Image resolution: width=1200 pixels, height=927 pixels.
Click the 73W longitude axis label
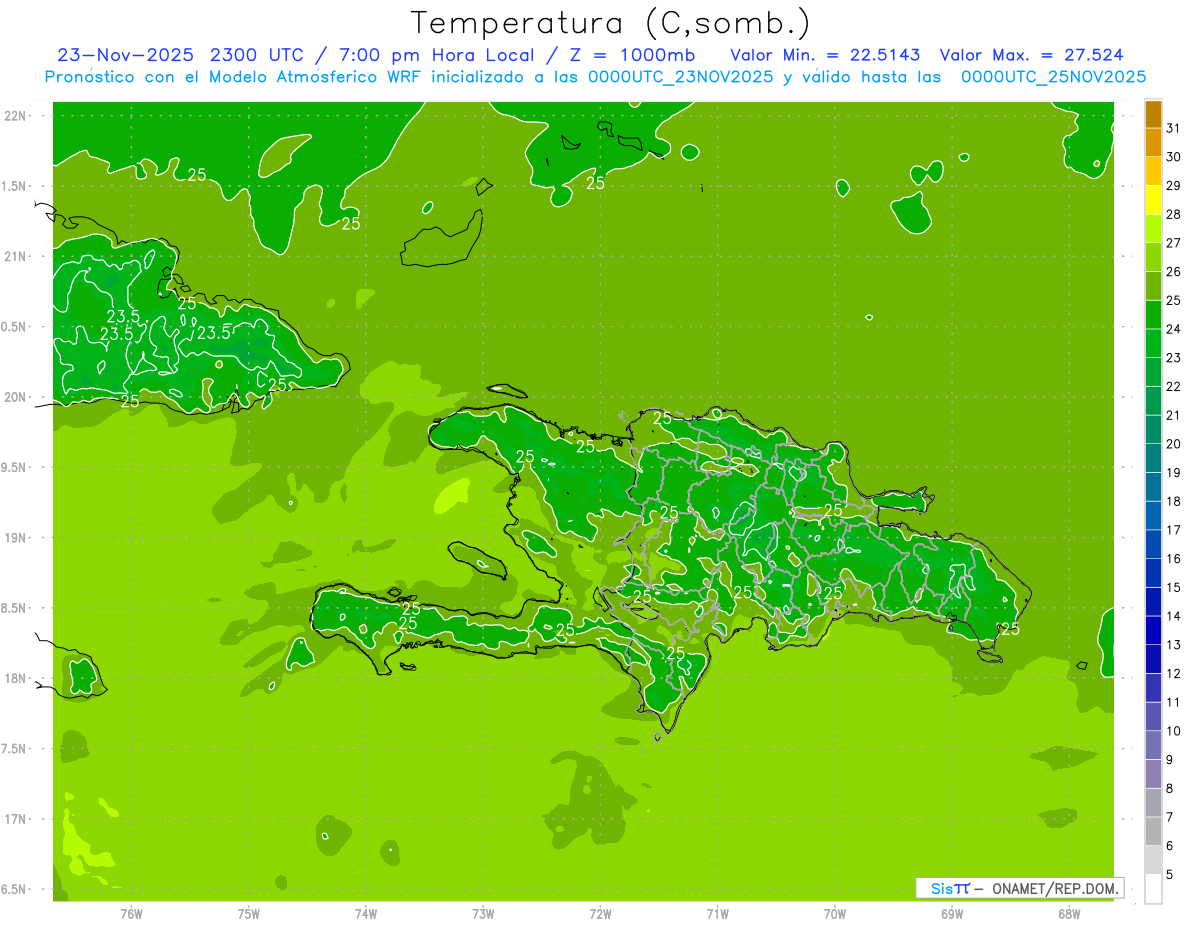pos(483,914)
